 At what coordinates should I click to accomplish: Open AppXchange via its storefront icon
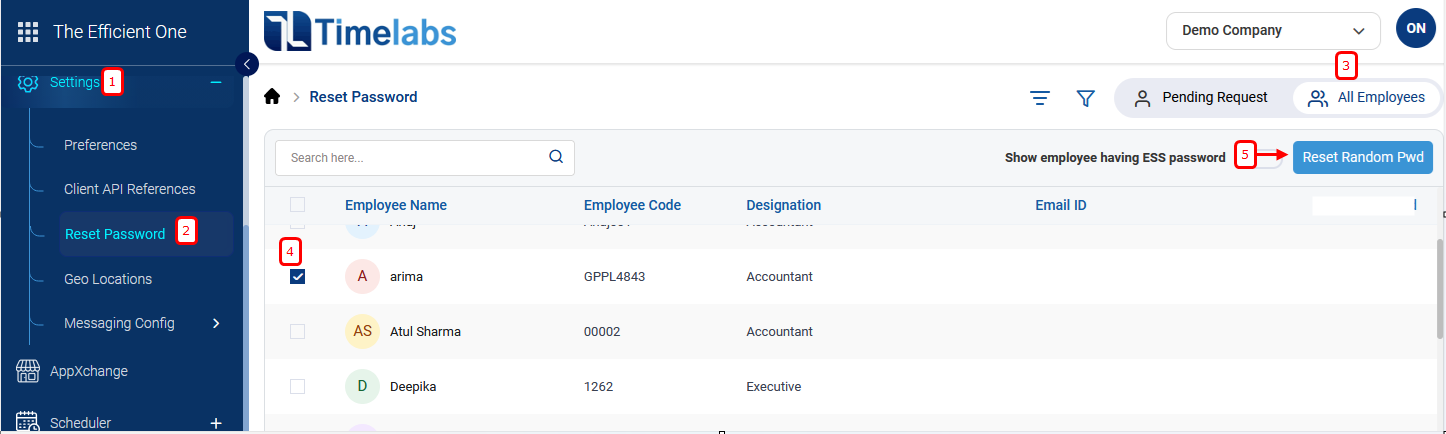[28, 371]
